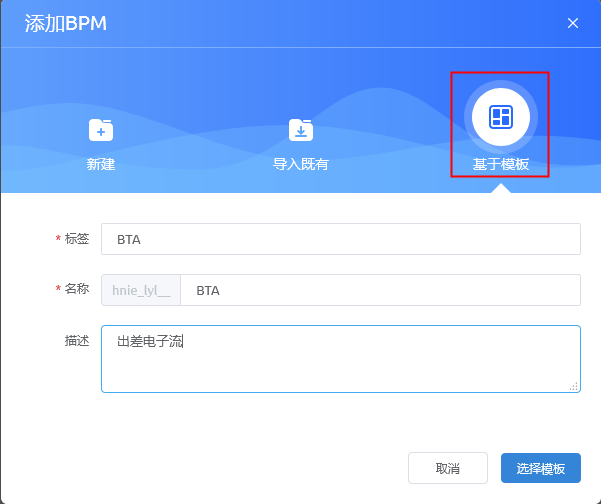Open the 导入既有 tab label
The height and width of the screenshot is (504, 601).
coord(301,164)
